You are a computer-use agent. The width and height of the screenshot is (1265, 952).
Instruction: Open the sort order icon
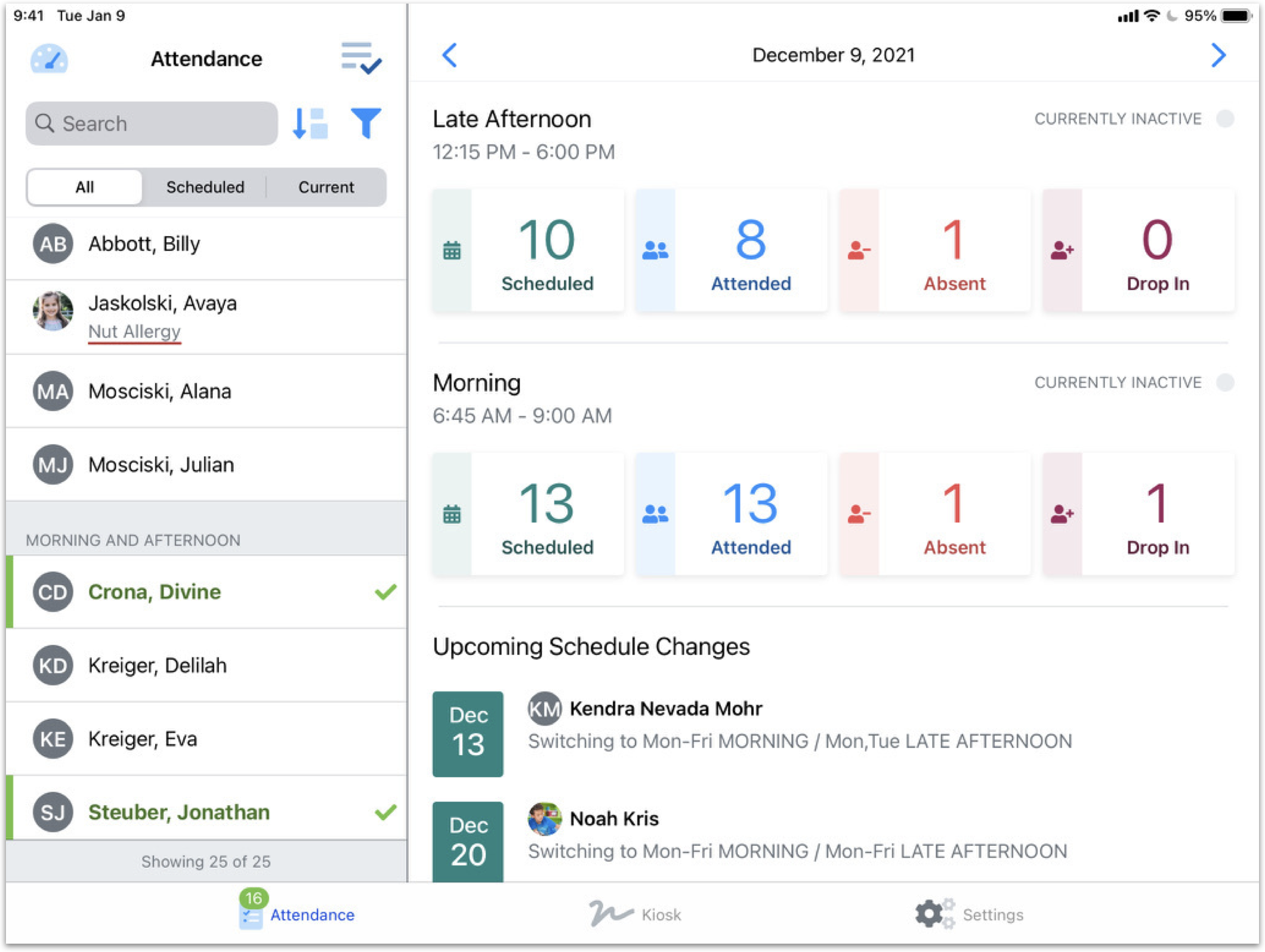310,123
